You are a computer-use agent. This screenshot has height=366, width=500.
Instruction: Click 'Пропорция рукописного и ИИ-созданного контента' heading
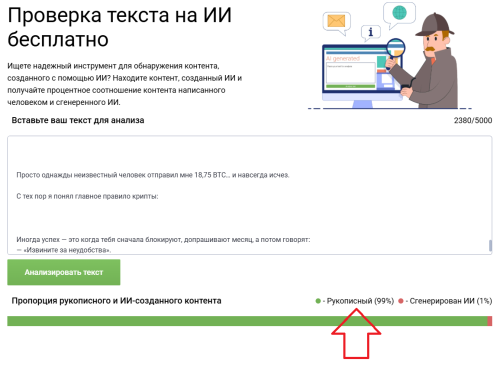(x=116, y=301)
